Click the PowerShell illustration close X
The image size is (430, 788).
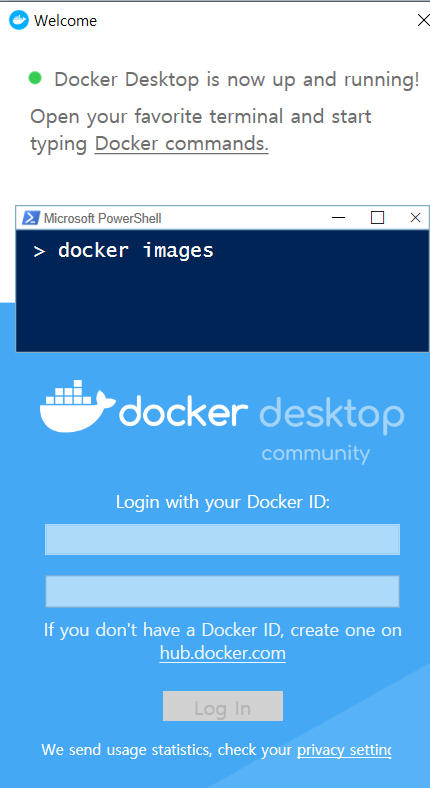click(x=415, y=218)
